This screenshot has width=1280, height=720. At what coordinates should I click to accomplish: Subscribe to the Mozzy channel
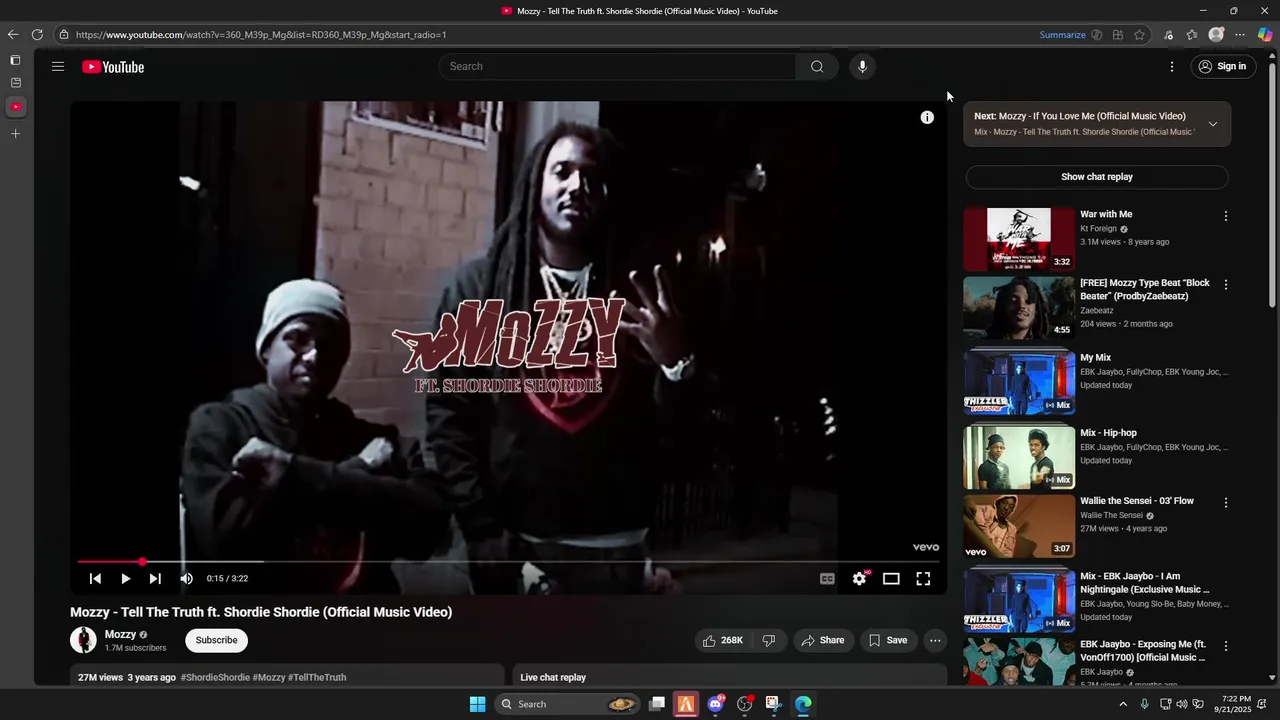(216, 640)
